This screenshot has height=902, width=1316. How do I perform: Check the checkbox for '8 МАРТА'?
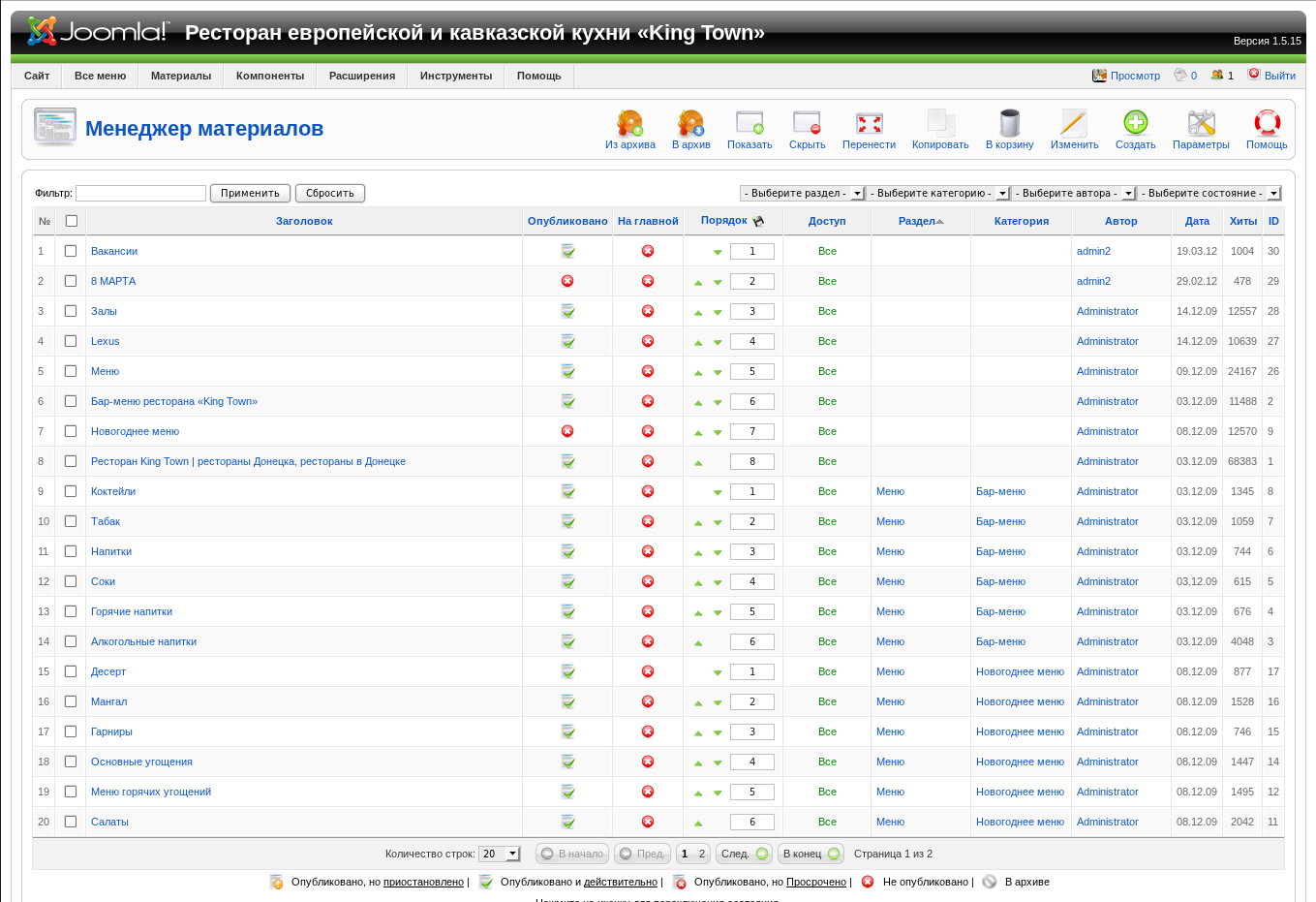[x=71, y=281]
